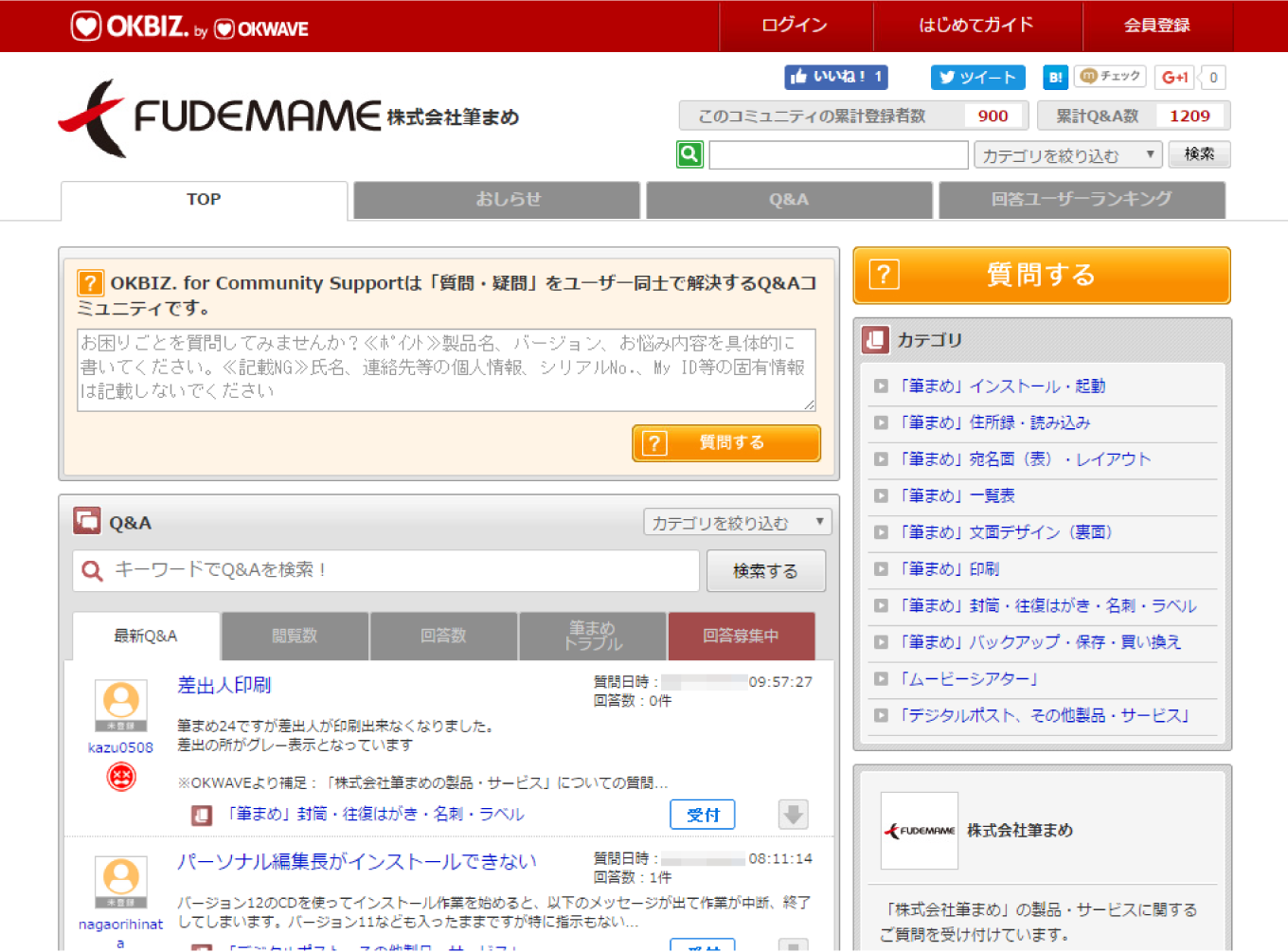Image resolution: width=1288 pixels, height=952 pixels.
Task: Click the FUDEMAME thumbnail in the company sidebar box
Action: tap(919, 831)
